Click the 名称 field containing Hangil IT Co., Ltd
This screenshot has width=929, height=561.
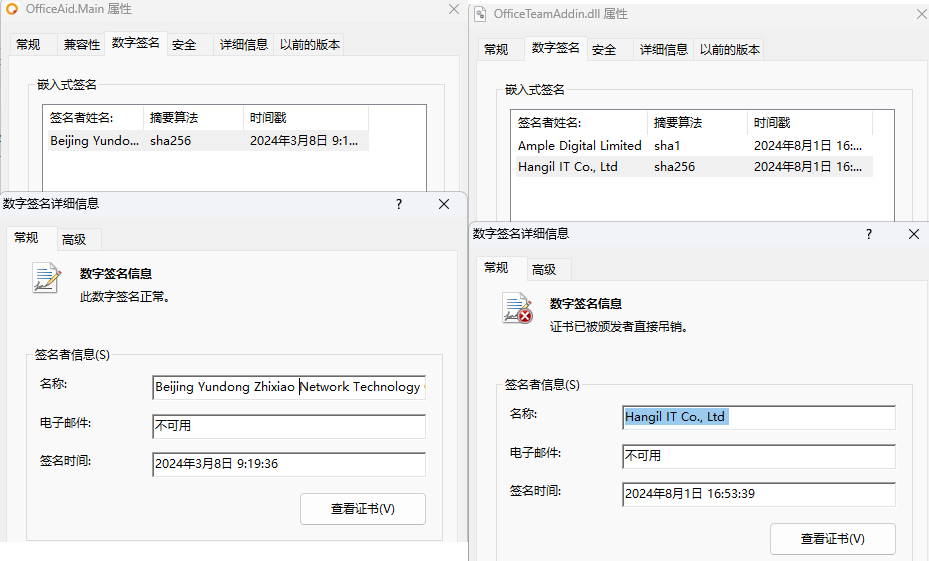pos(758,417)
